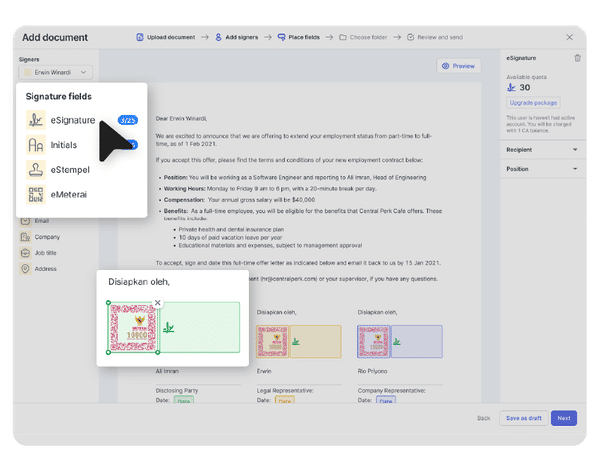Expand the Recipient section
The height and width of the screenshot is (471, 600).
point(576,149)
